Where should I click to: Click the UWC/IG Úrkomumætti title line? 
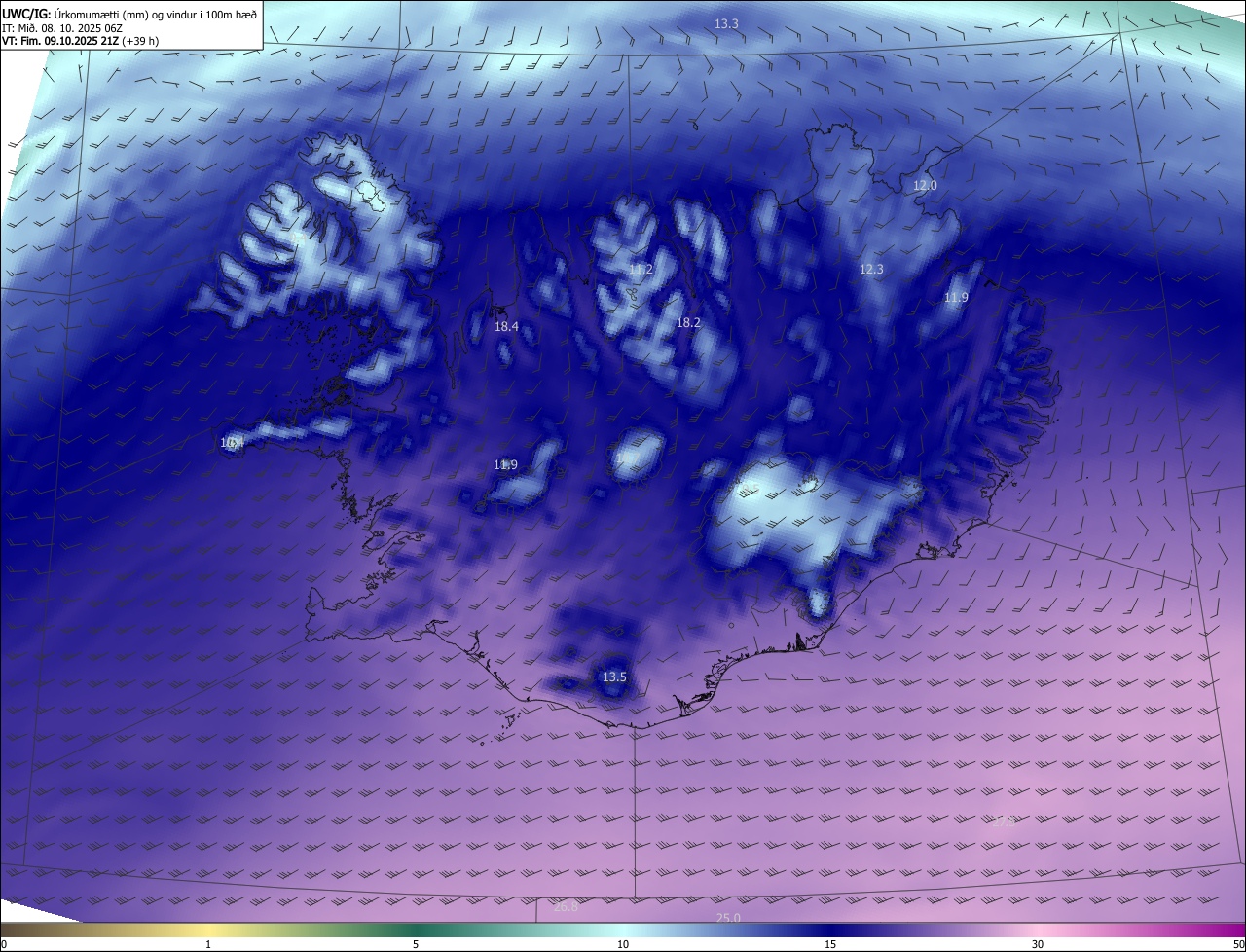tap(129, 14)
